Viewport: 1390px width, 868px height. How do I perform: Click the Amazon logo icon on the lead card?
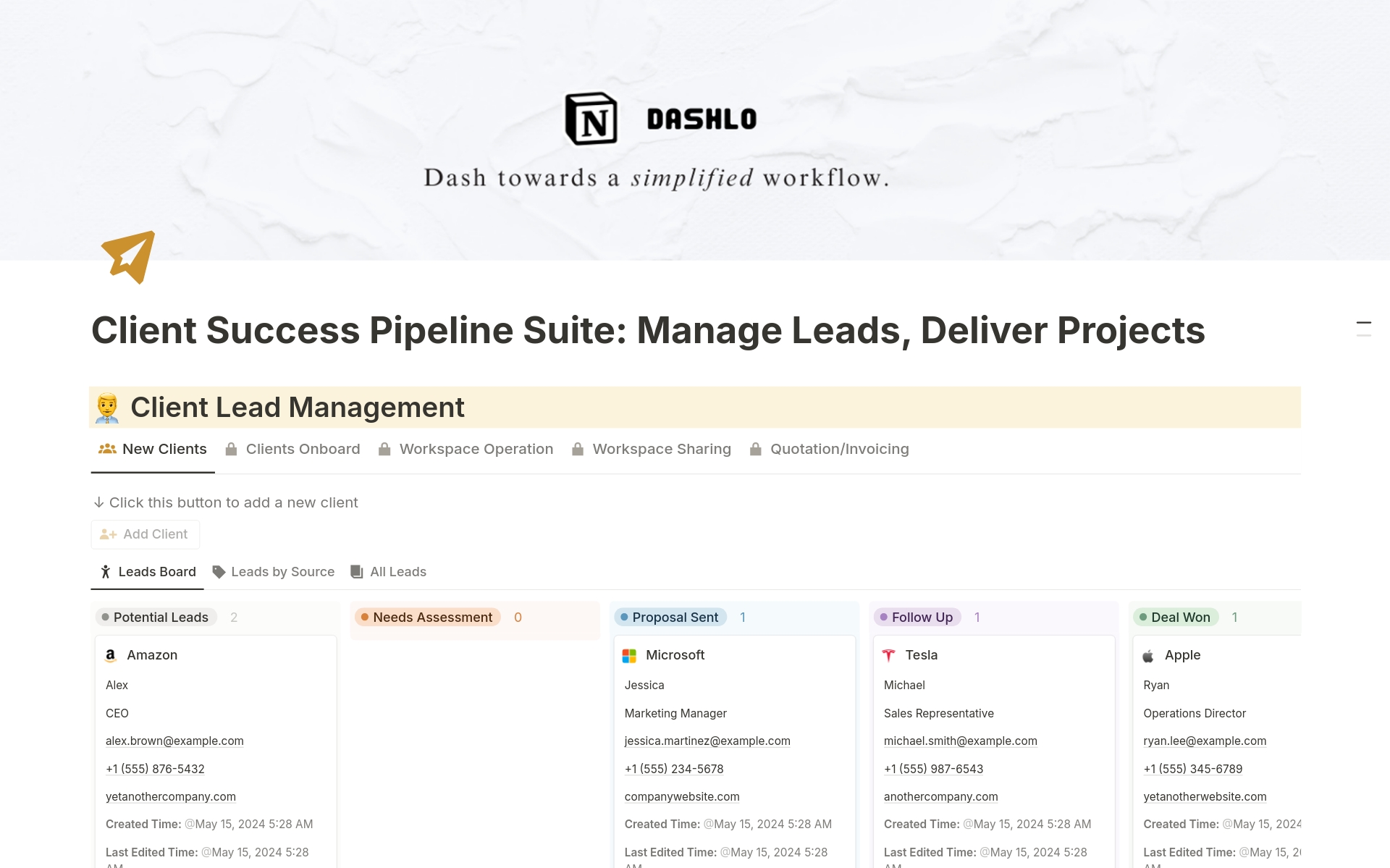pos(110,655)
